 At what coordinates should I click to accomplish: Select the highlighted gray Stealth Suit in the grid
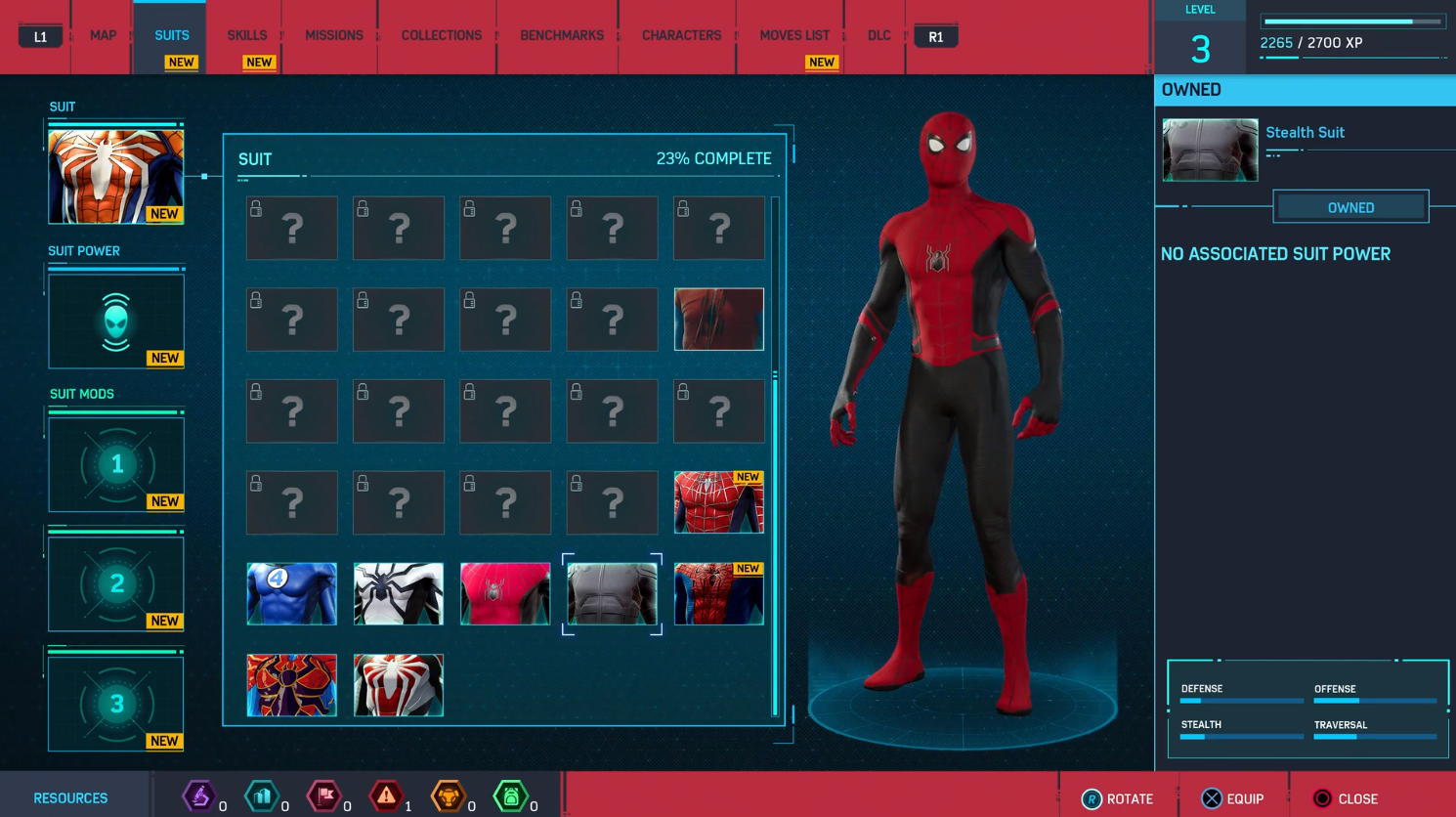tap(613, 594)
